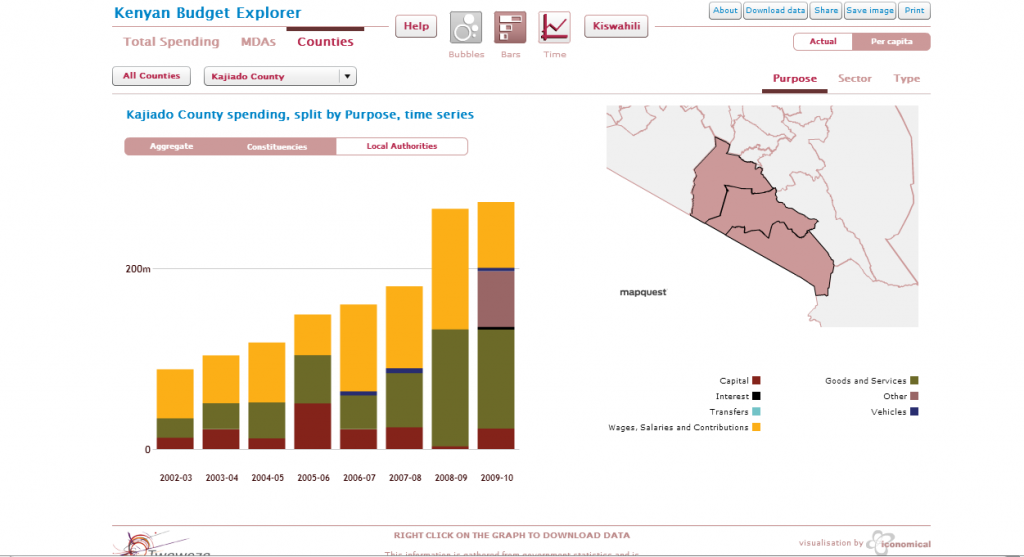Switch to the MDAs tab
Screen dimensions: 1024x557
258,42
